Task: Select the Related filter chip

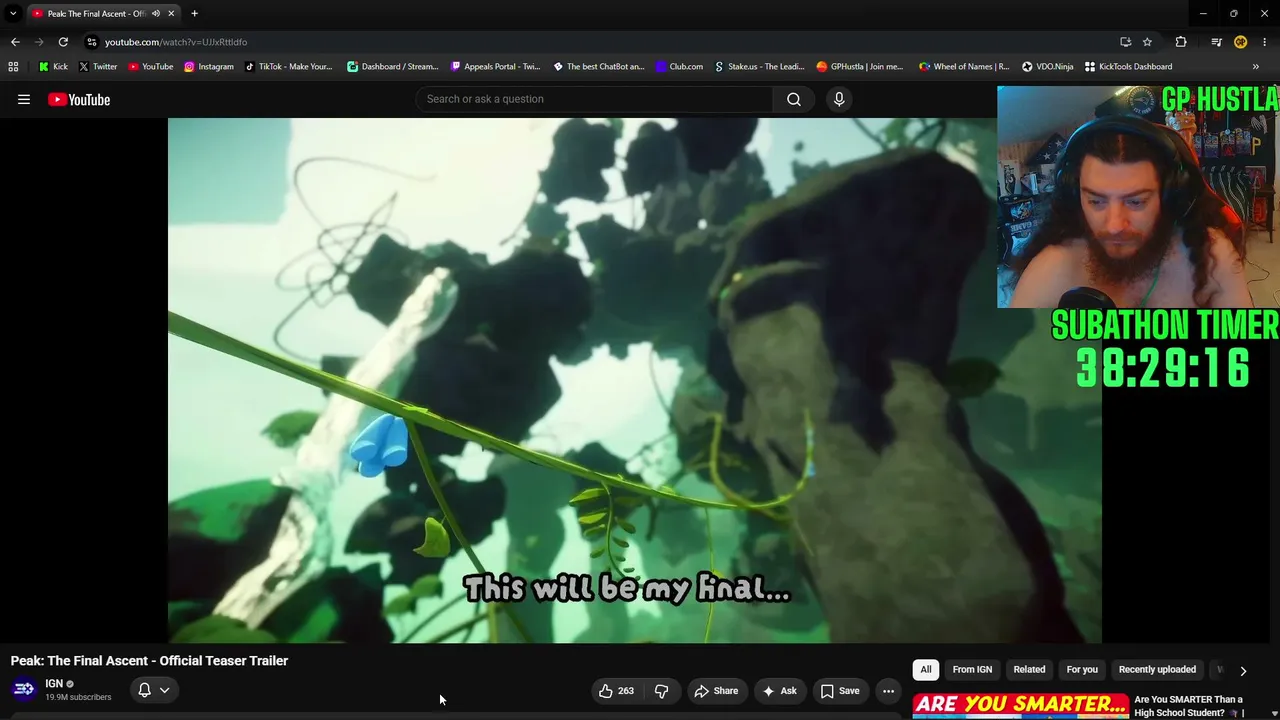Action: 1029,670
